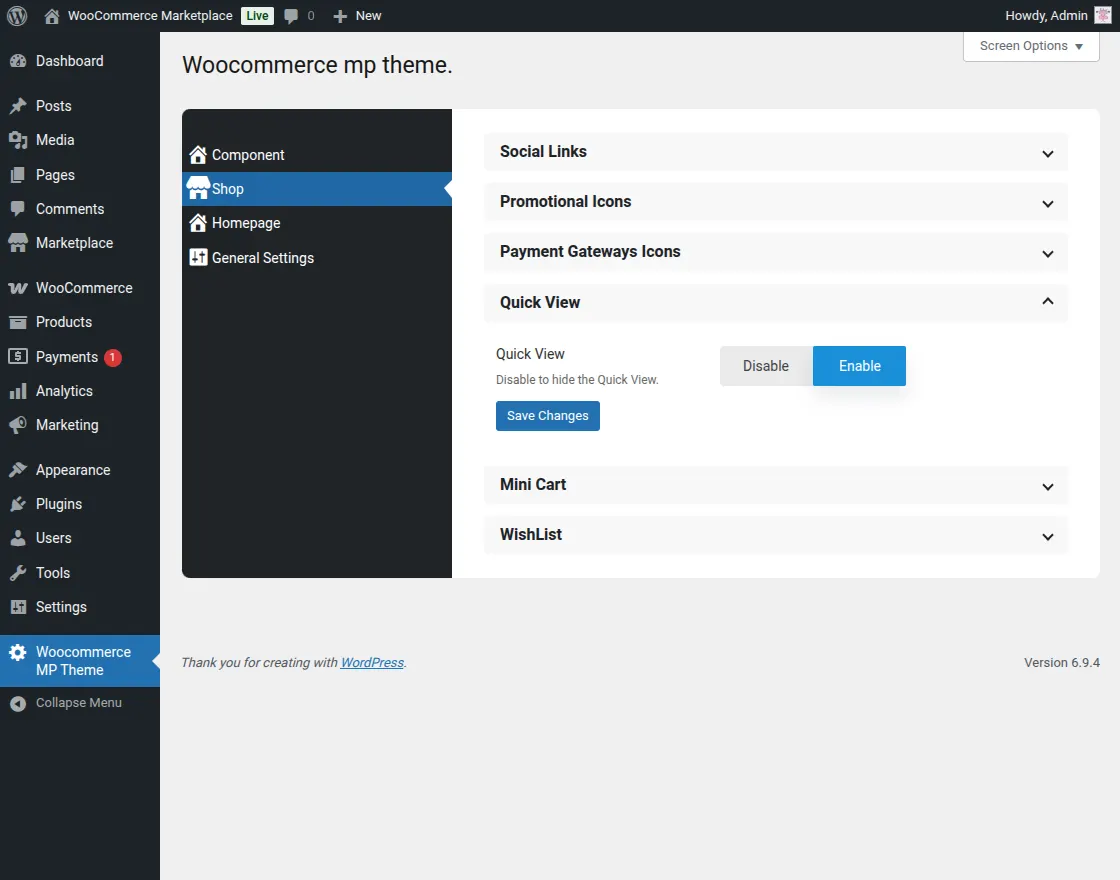Viewport: 1120px width, 880px height.
Task: Click the site home icon in admin bar
Action: click(x=51, y=16)
